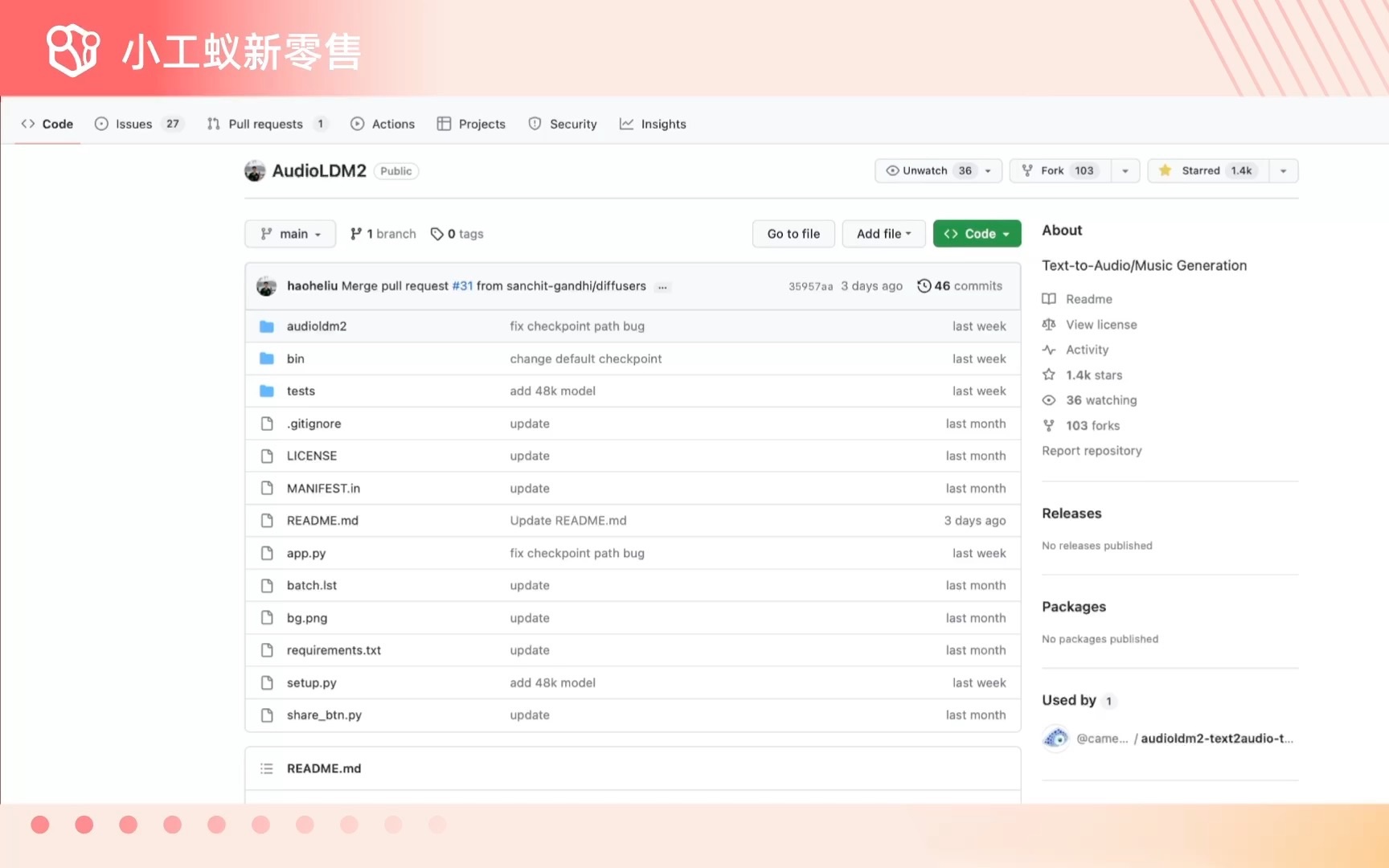Open the fix checkpoint path bug commit for audioldm2

[577, 326]
